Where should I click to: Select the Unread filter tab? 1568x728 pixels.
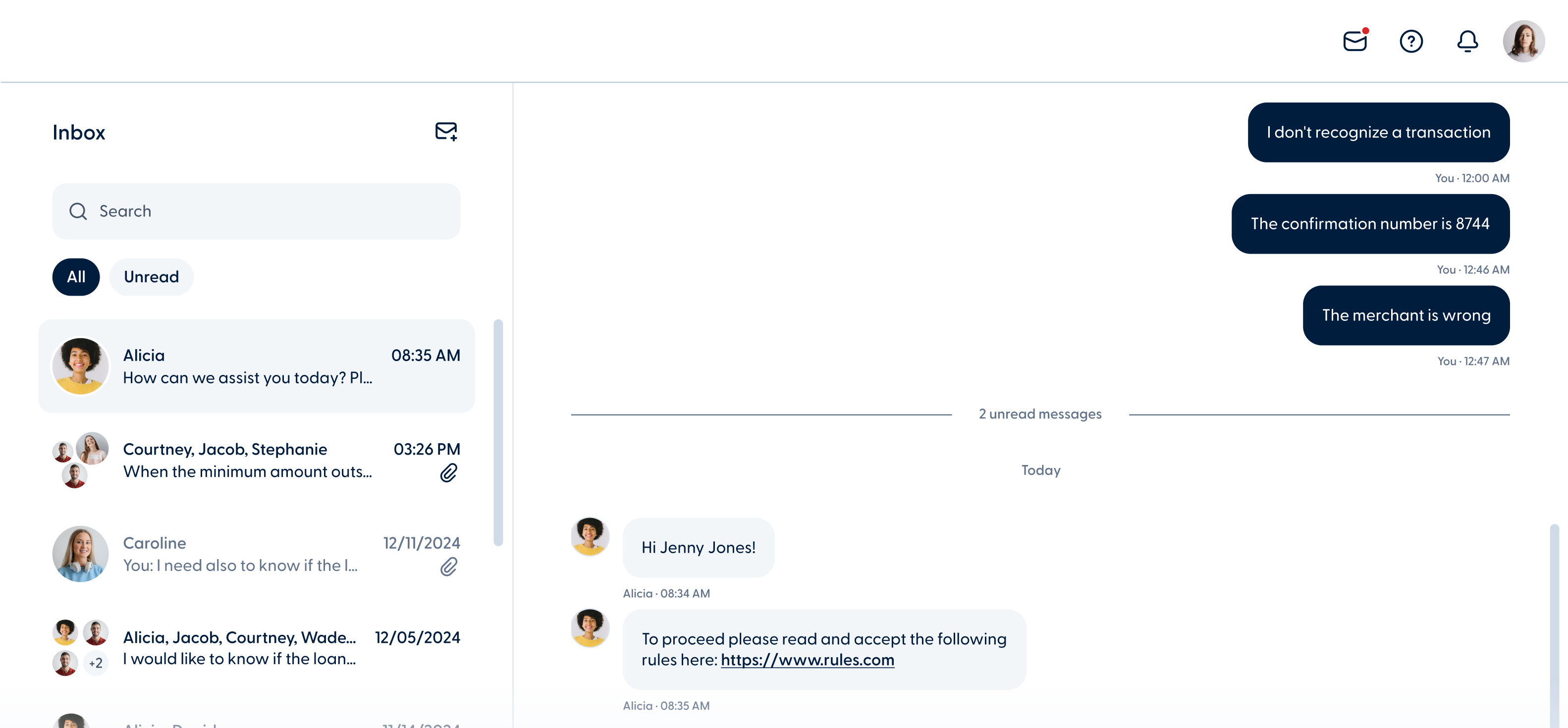pyautogui.click(x=152, y=277)
